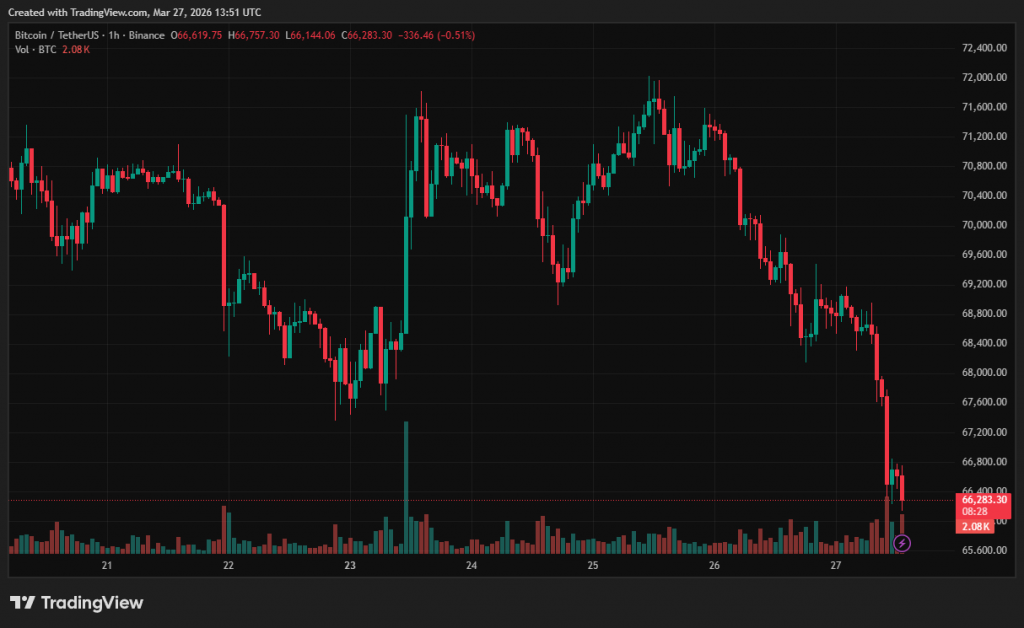Click the opening price value O66,619.75
Image resolution: width=1024 pixels, height=628 pixels.
pos(198,36)
